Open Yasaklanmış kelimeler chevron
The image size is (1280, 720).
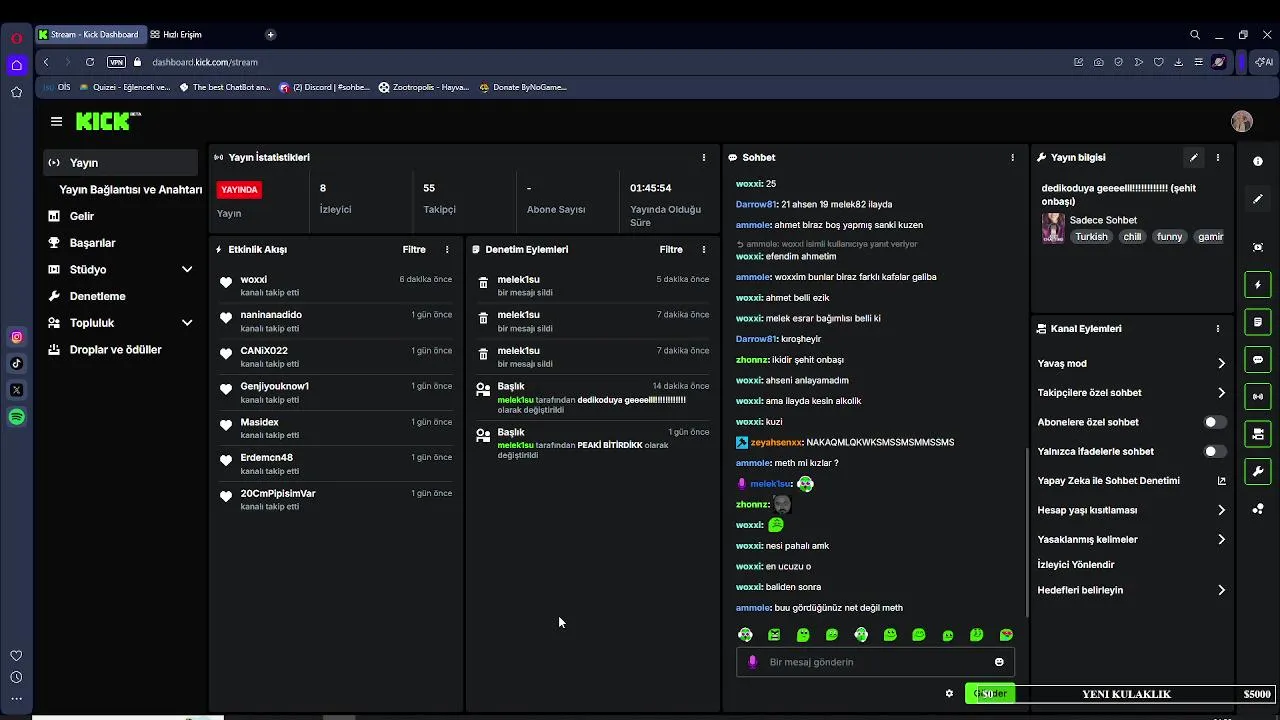pyautogui.click(x=1221, y=540)
